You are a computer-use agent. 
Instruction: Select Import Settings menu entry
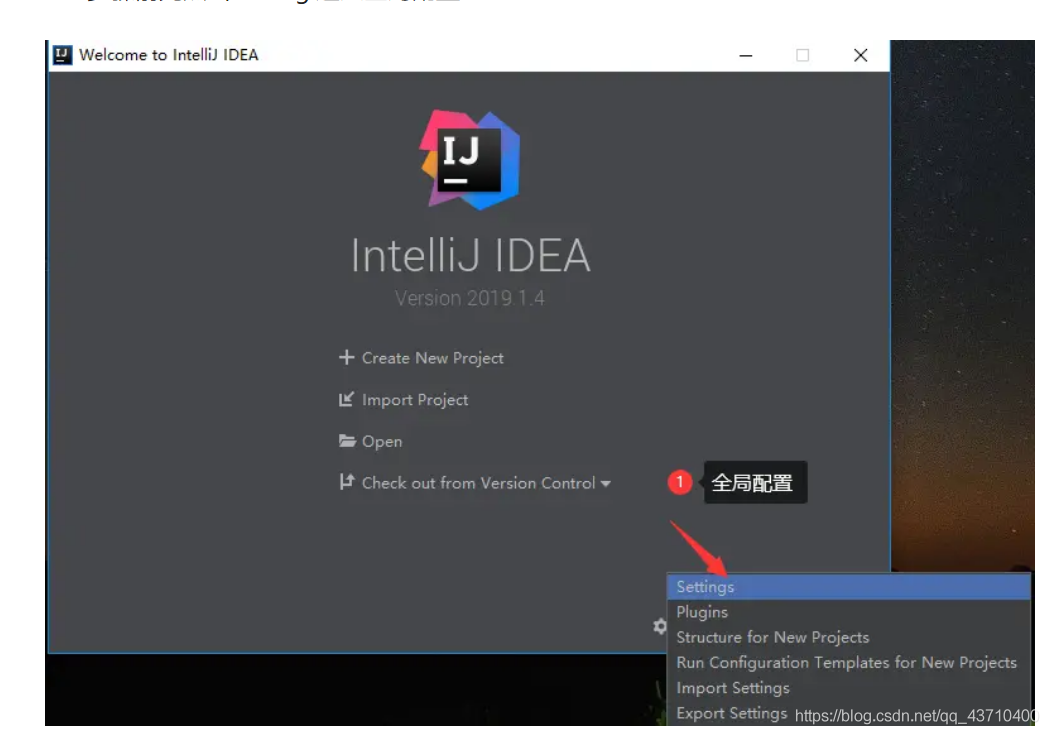[x=848, y=688]
